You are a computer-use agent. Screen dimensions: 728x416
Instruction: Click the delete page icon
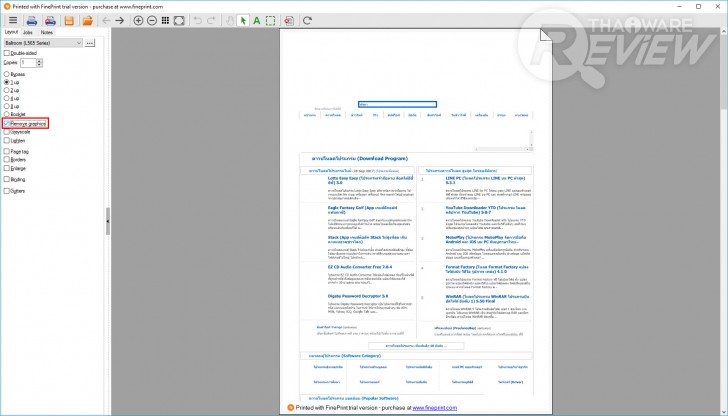(x=289, y=20)
